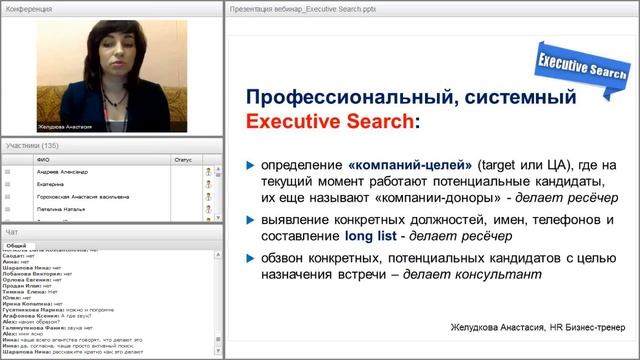640x360 pixels.
Task: Click chat message from Саодат
Action: 18,256
